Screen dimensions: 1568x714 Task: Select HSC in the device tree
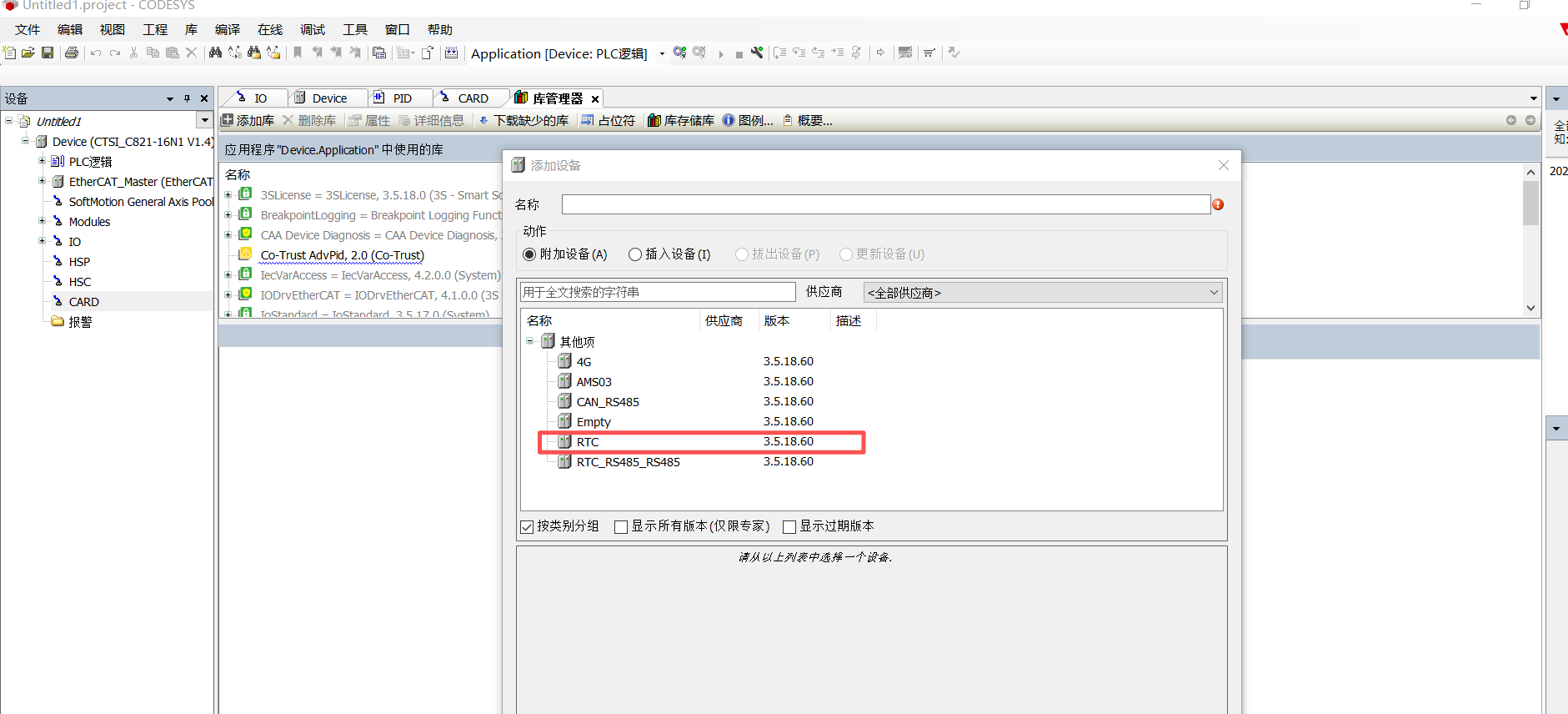(80, 282)
